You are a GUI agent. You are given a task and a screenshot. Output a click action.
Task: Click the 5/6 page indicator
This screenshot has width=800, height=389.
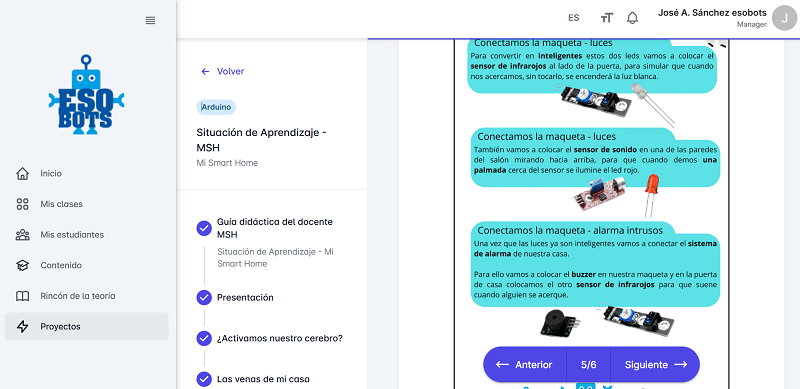pyautogui.click(x=588, y=364)
